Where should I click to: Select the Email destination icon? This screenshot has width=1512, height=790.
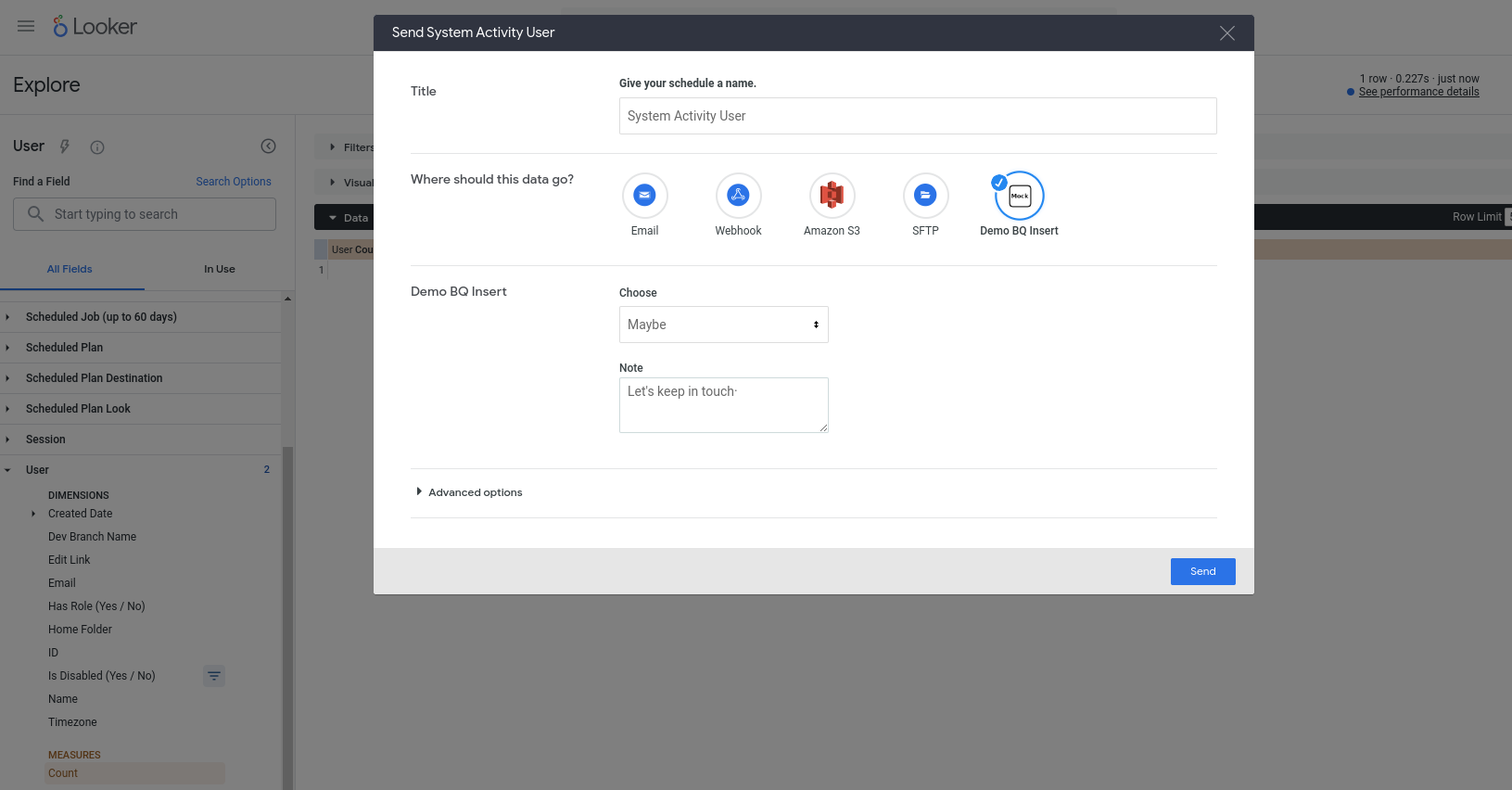coord(644,196)
